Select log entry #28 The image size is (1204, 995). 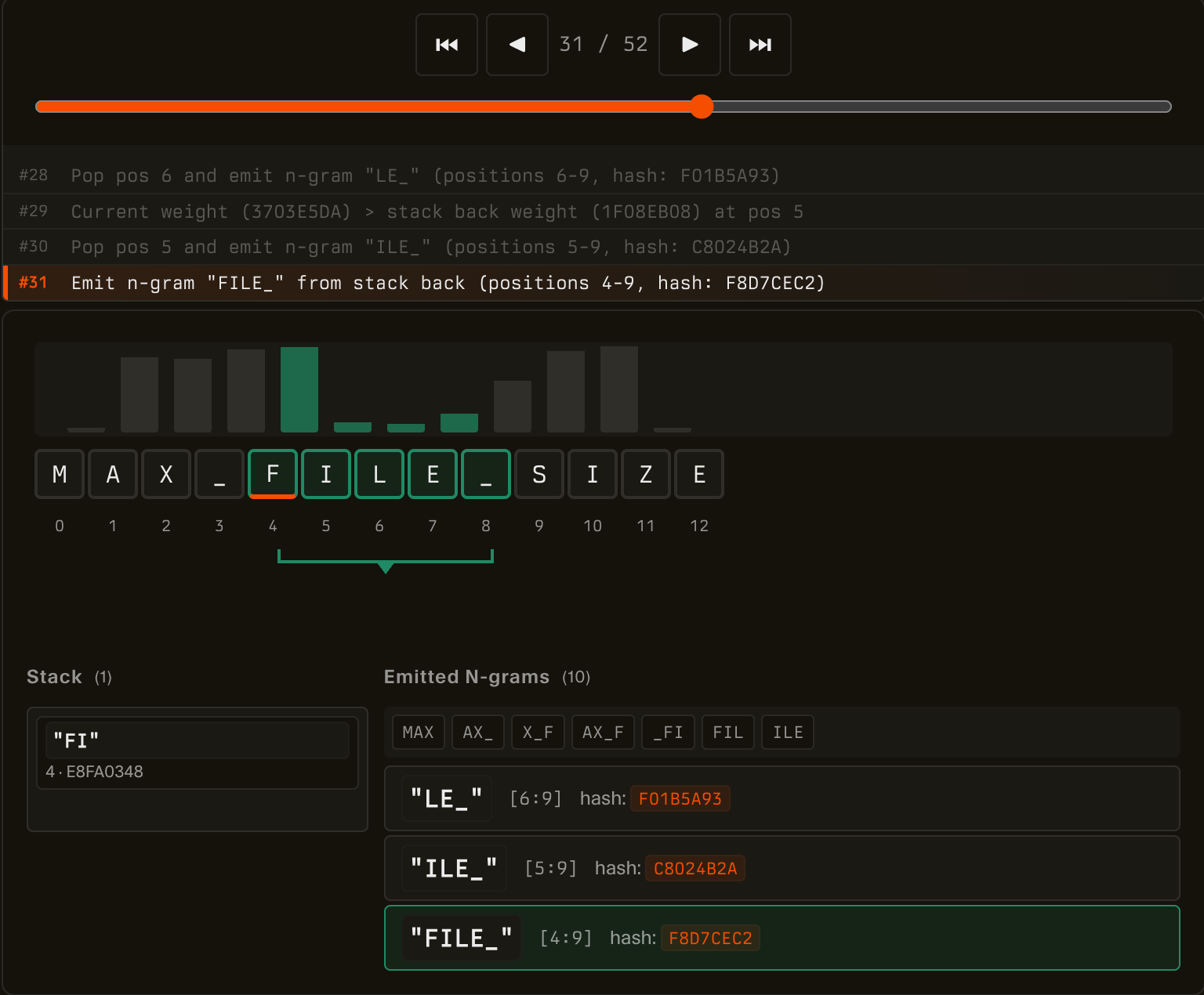click(602, 175)
